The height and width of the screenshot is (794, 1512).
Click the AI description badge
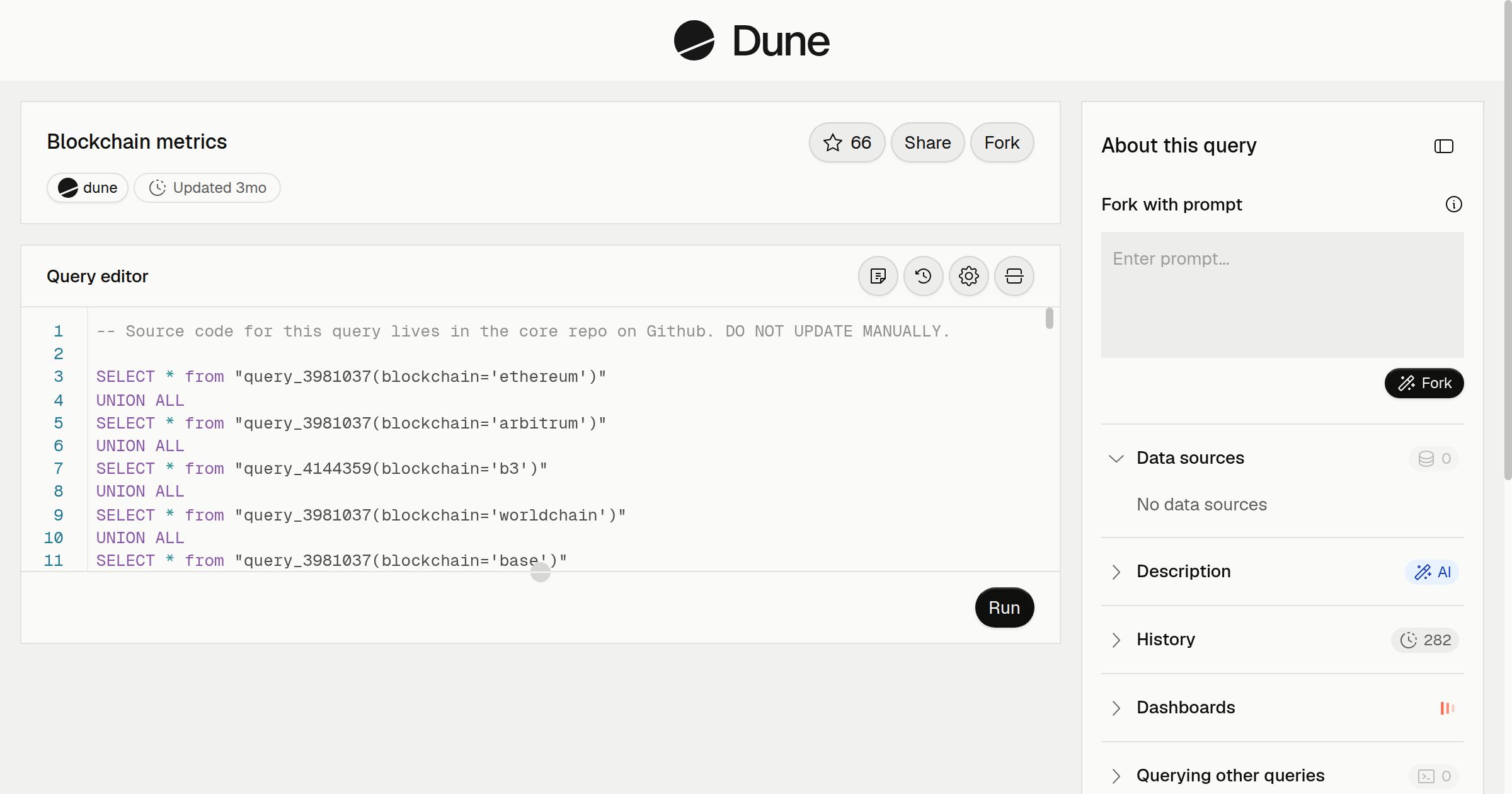coord(1432,572)
